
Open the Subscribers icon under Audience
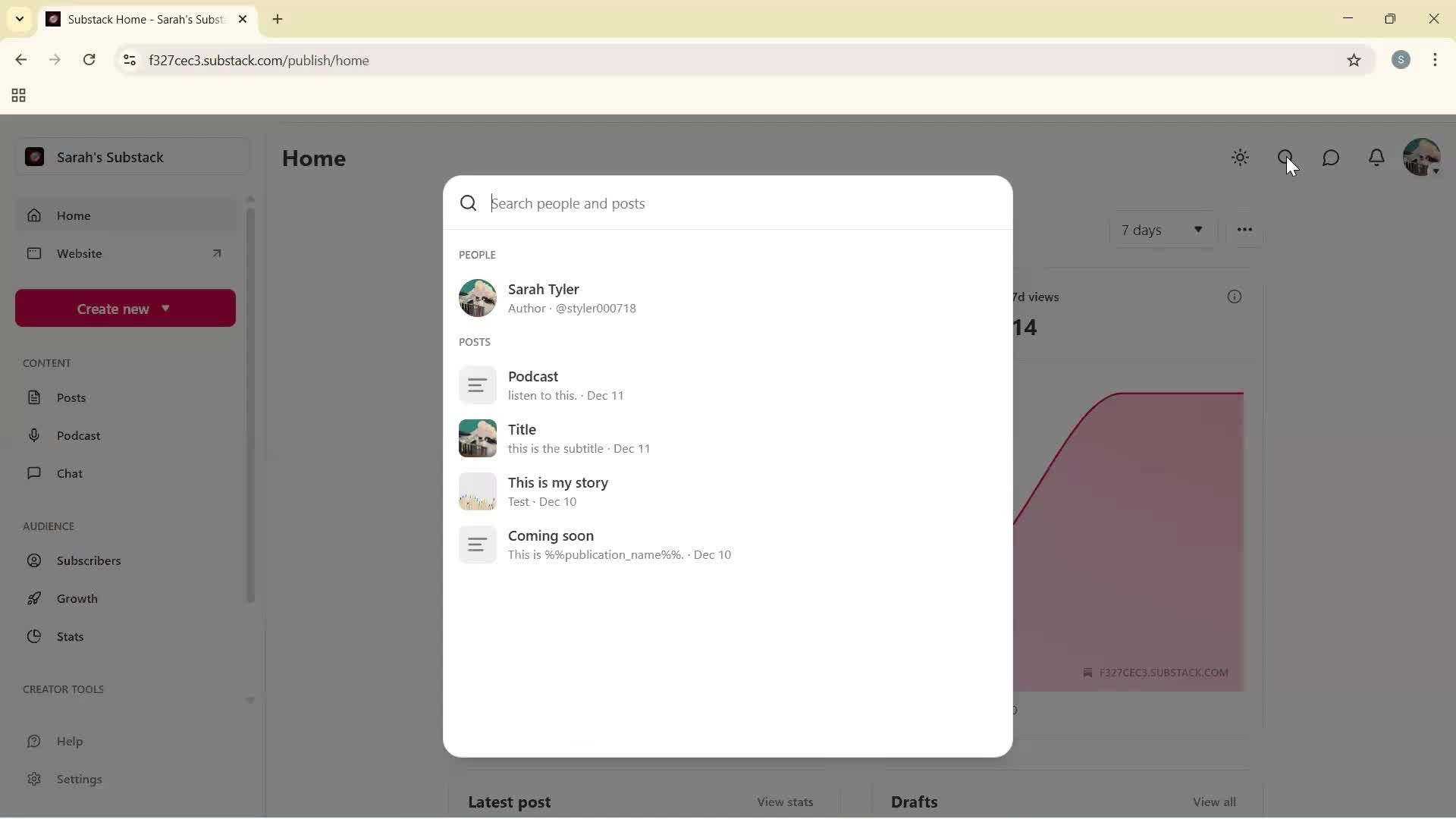(x=35, y=560)
